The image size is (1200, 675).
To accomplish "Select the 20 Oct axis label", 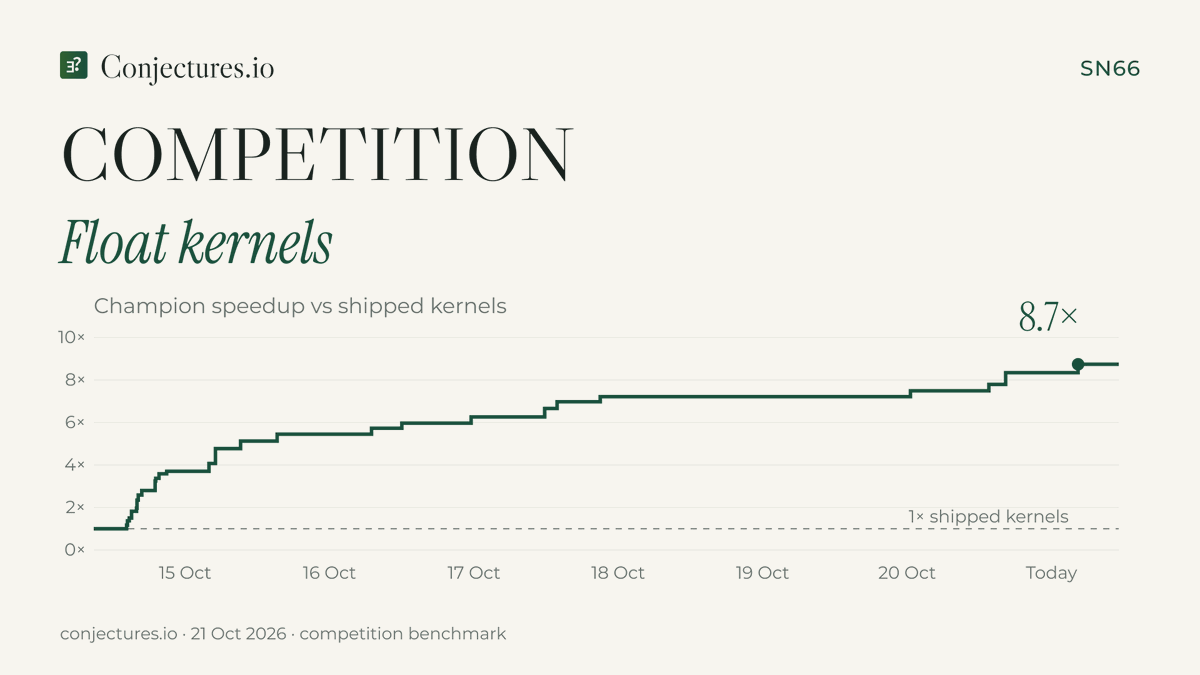I will click(907, 573).
